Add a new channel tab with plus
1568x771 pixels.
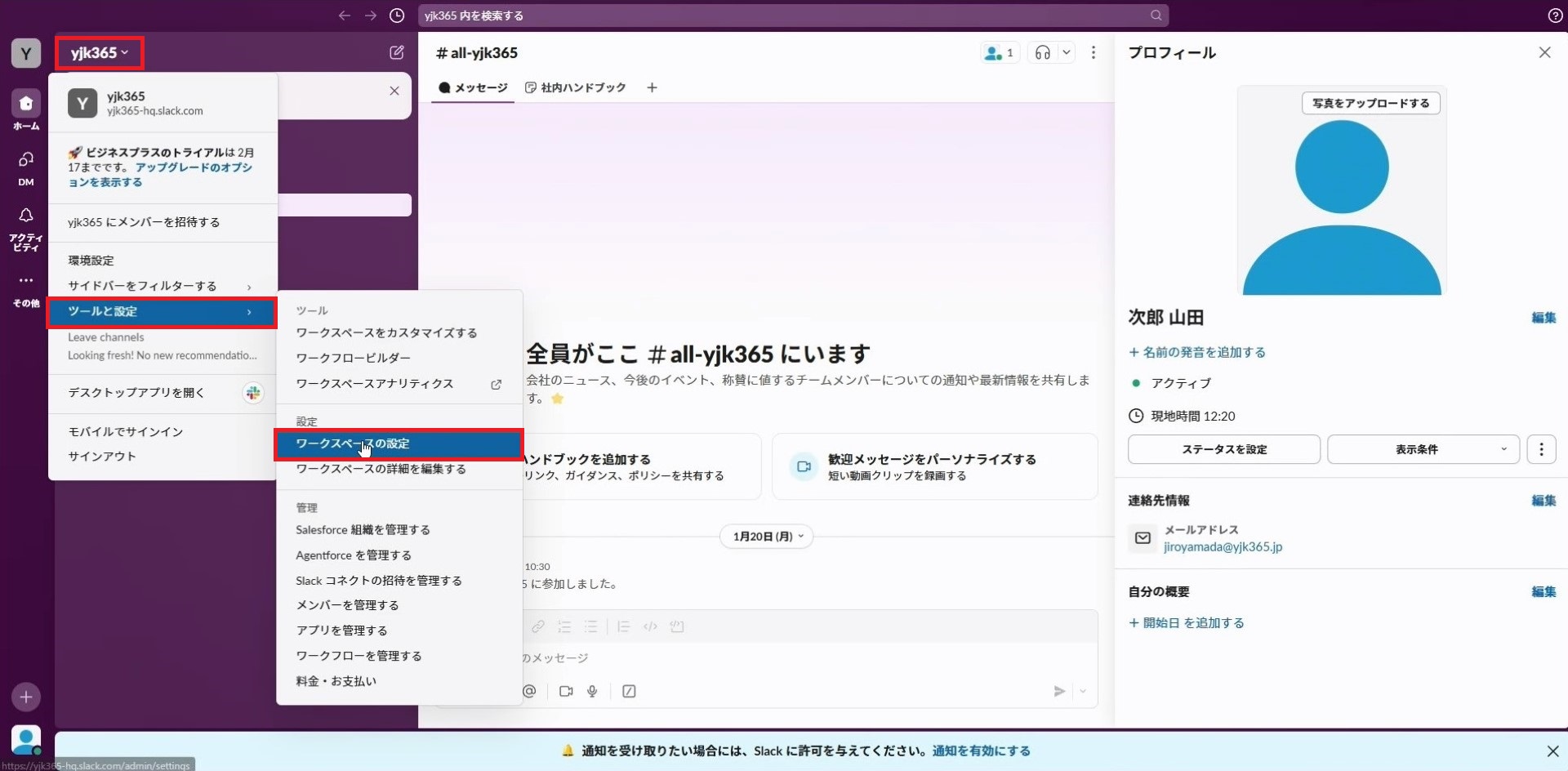pyautogui.click(x=652, y=87)
